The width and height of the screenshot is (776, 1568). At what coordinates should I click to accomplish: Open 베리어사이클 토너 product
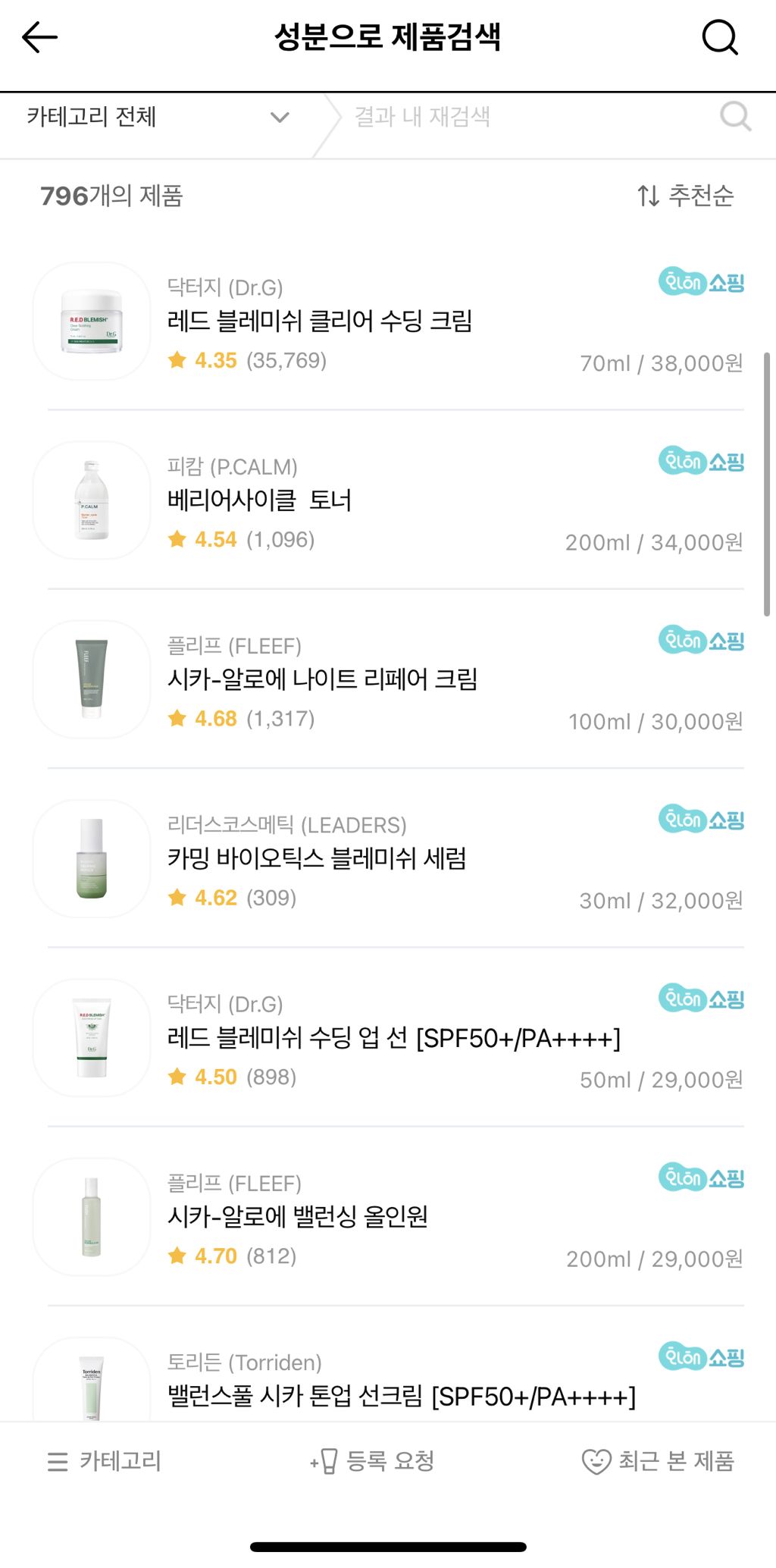pyautogui.click(x=259, y=500)
